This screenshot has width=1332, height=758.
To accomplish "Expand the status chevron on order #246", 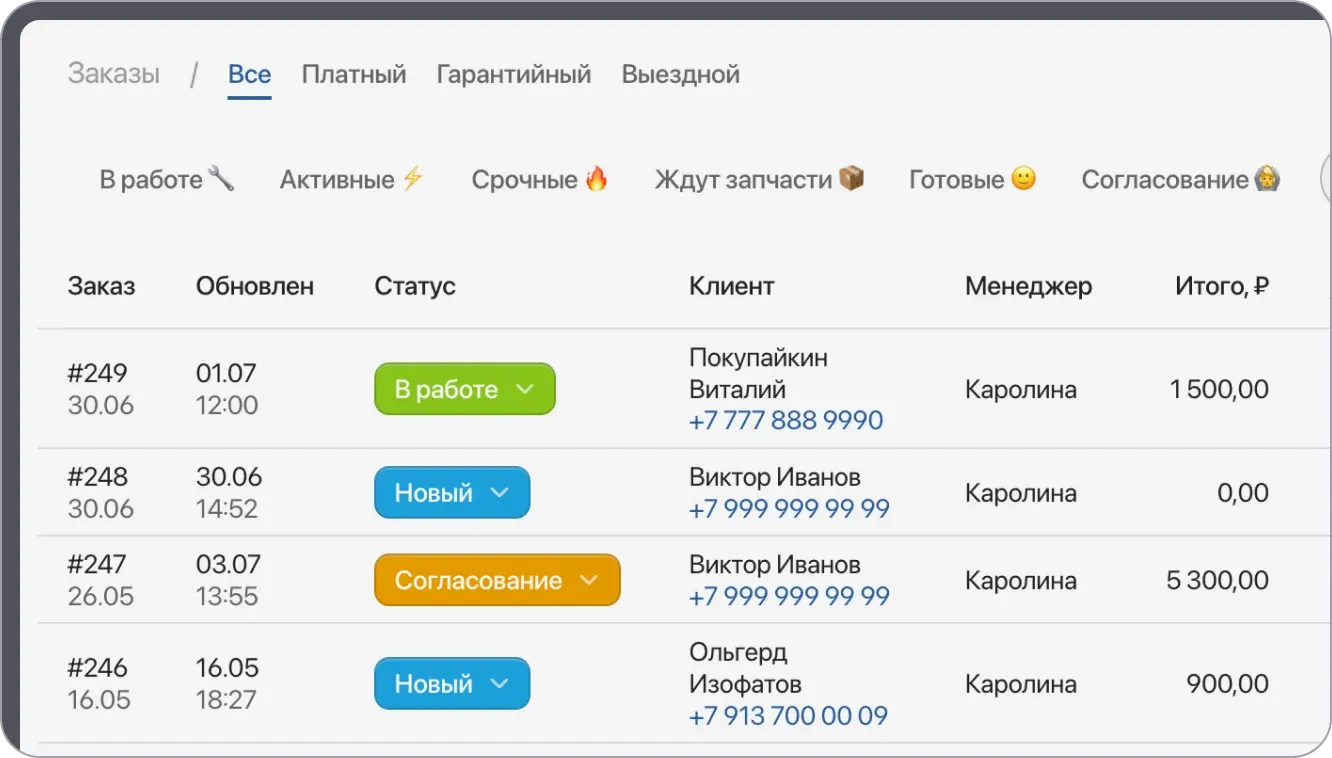I will point(498,684).
